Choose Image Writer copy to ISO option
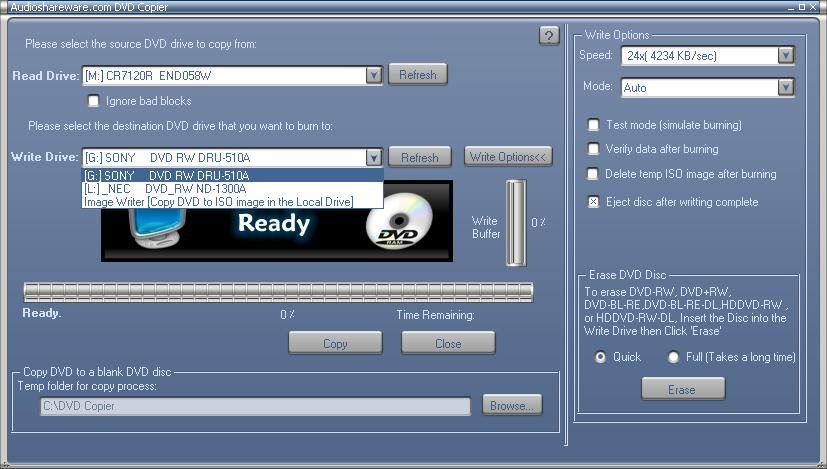 [x=233, y=202]
